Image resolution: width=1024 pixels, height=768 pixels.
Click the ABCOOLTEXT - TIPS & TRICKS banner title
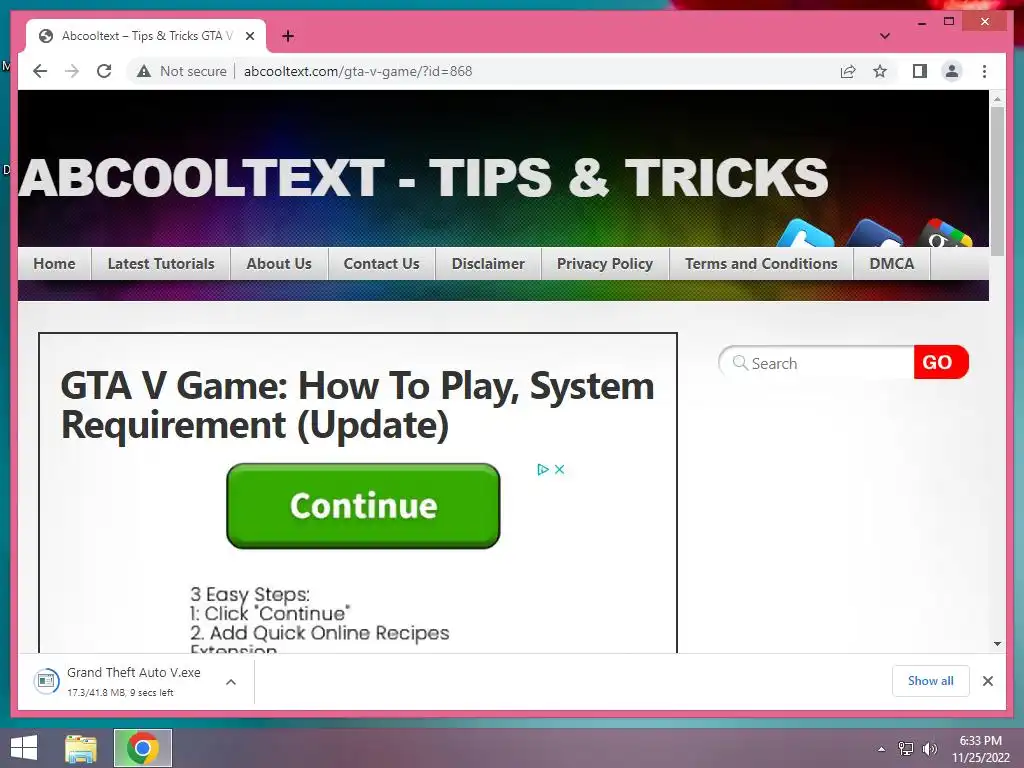(423, 178)
